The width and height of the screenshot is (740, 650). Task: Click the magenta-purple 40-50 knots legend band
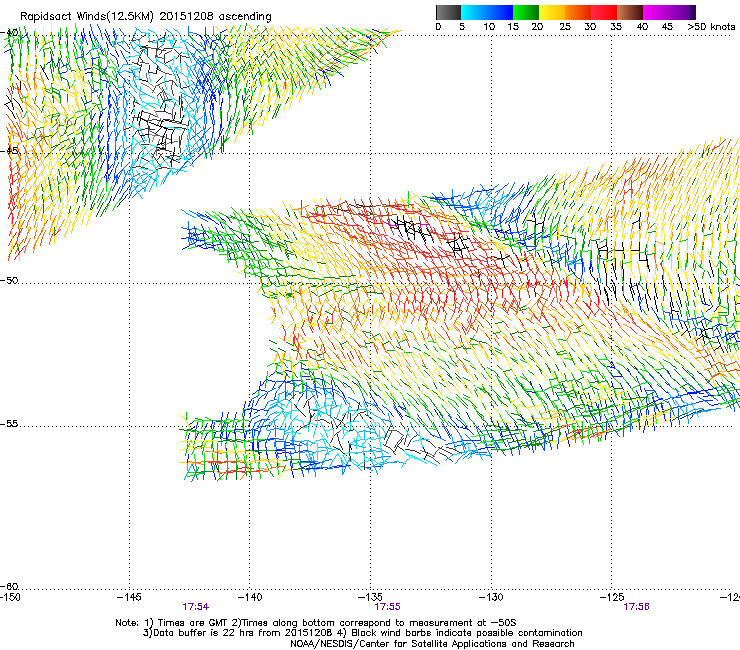[669, 12]
